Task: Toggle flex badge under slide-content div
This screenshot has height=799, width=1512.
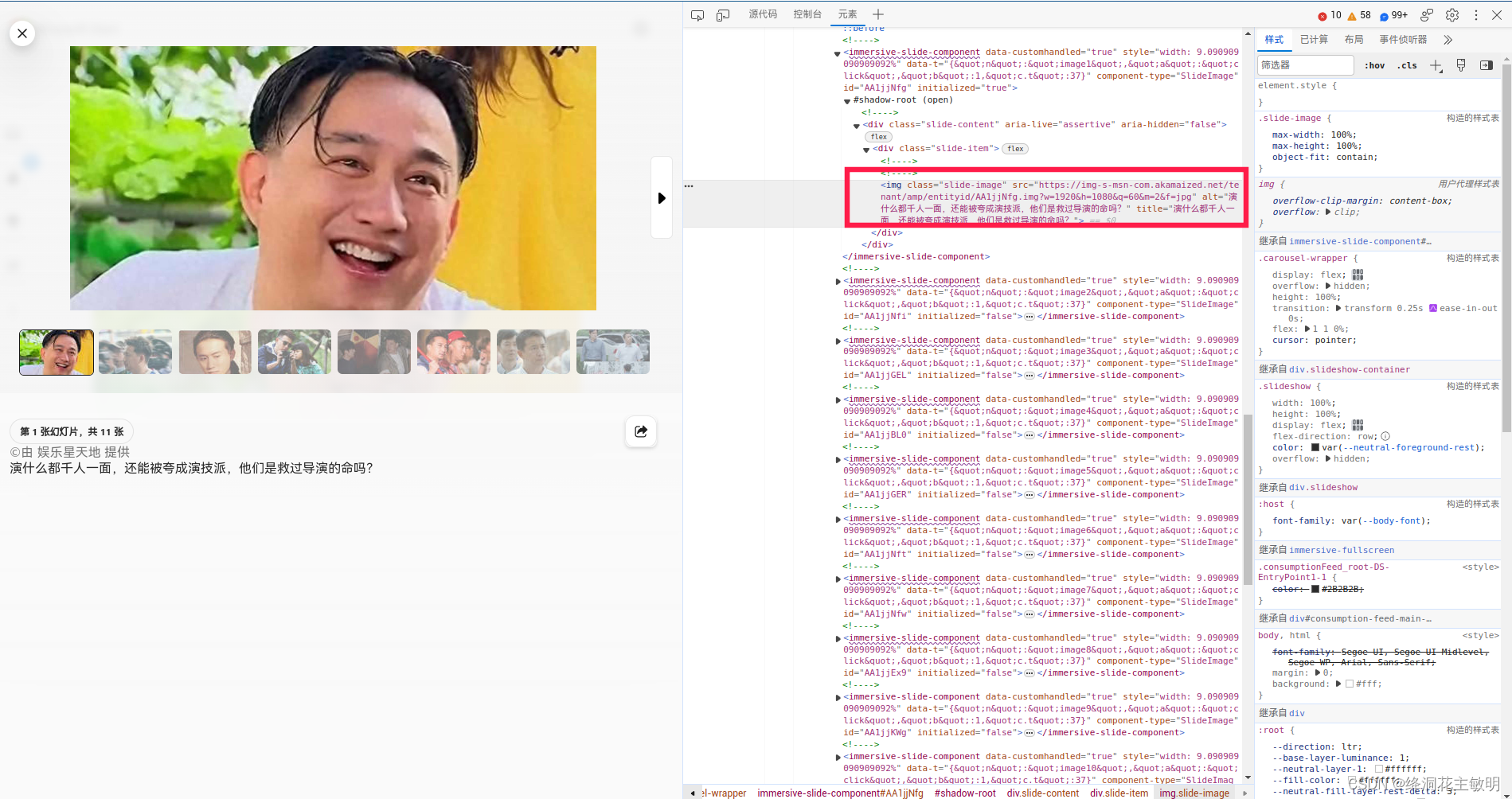Action: 879,137
